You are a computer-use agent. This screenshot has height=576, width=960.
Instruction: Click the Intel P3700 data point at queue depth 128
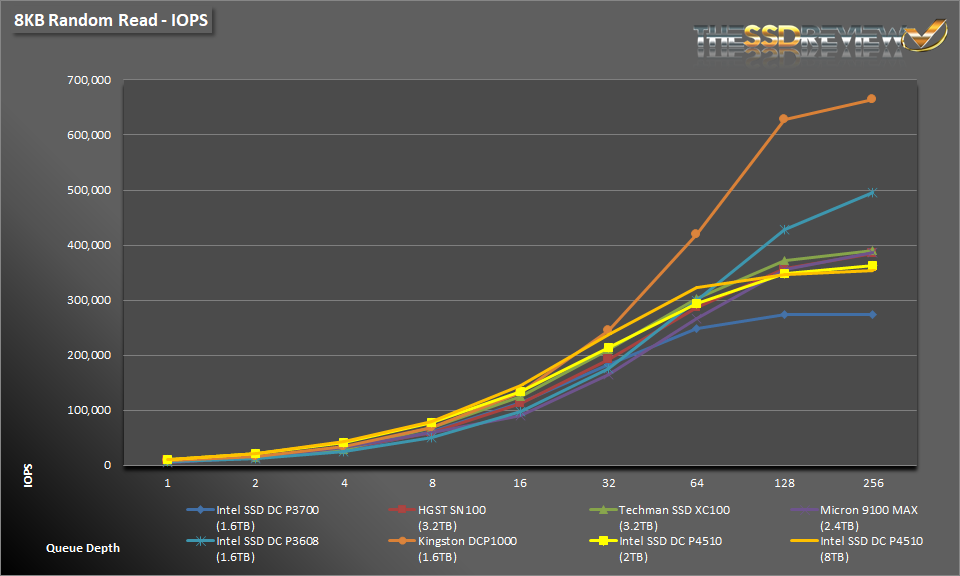[x=784, y=315]
